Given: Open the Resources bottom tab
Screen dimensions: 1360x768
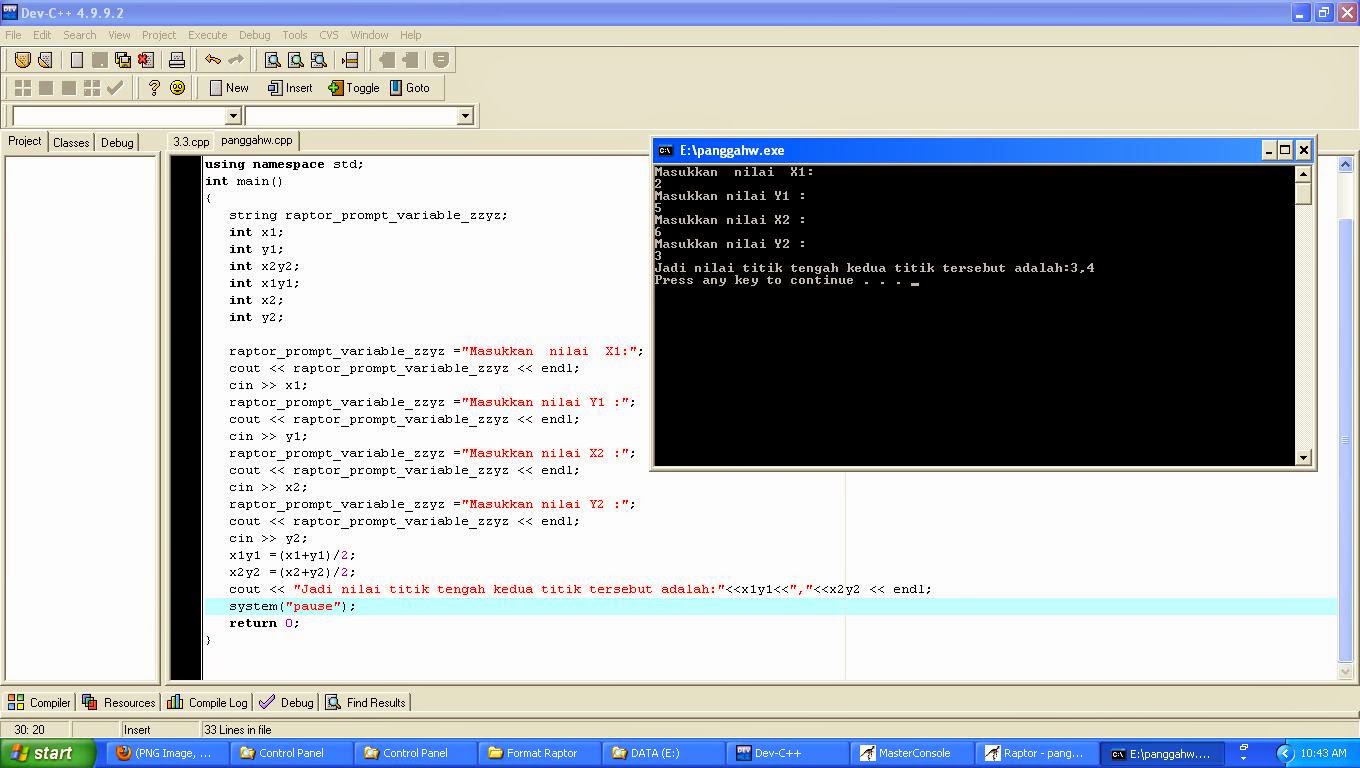Looking at the screenshot, I should 119,702.
